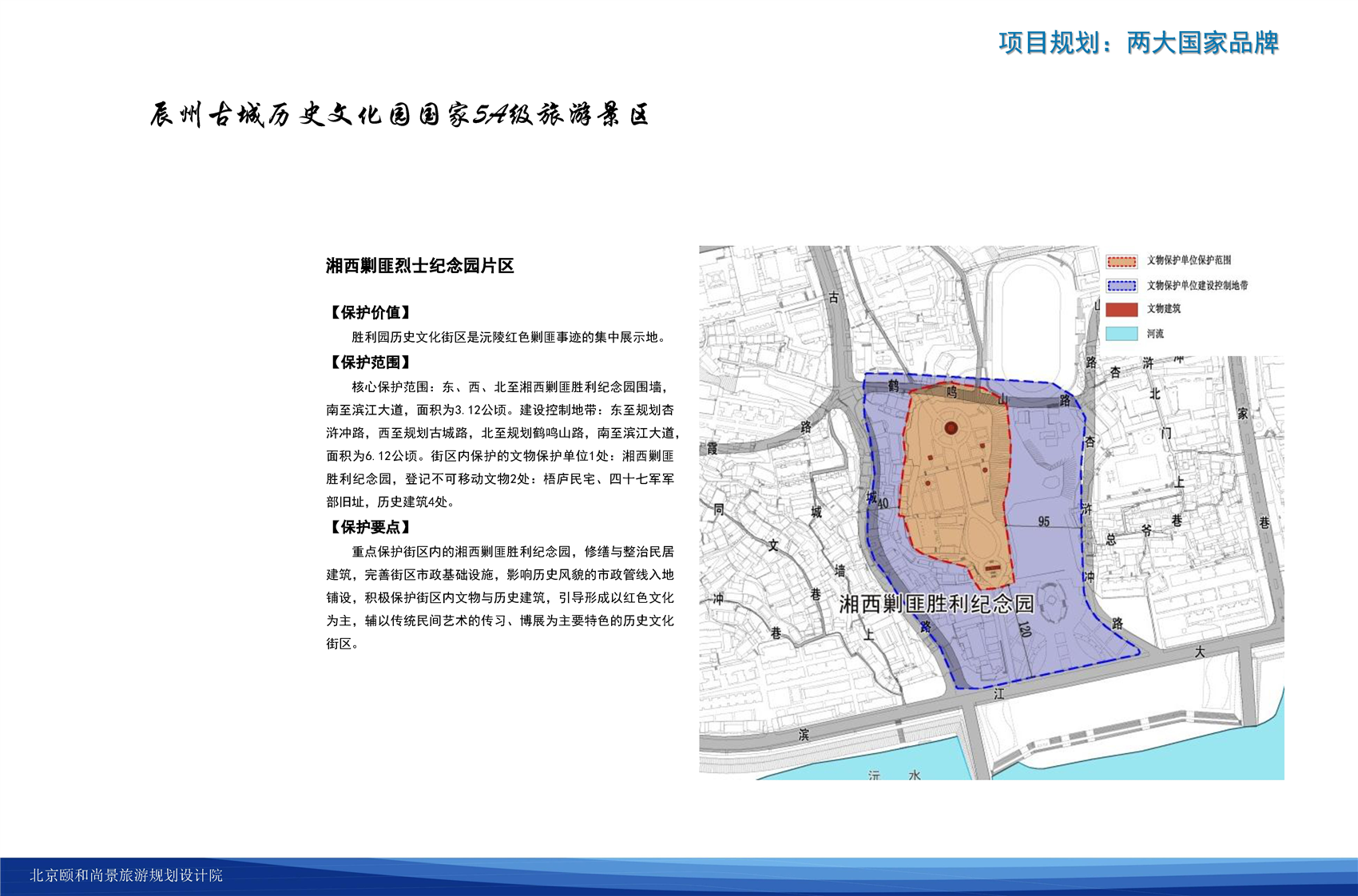Screen dimensions: 1358x896
Task: Click the sentence starting 胜利园历史文化街区
Action: pos(509,337)
